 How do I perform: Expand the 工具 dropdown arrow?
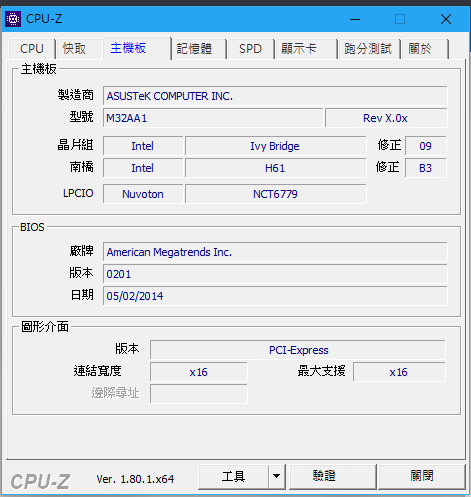pos(277,476)
